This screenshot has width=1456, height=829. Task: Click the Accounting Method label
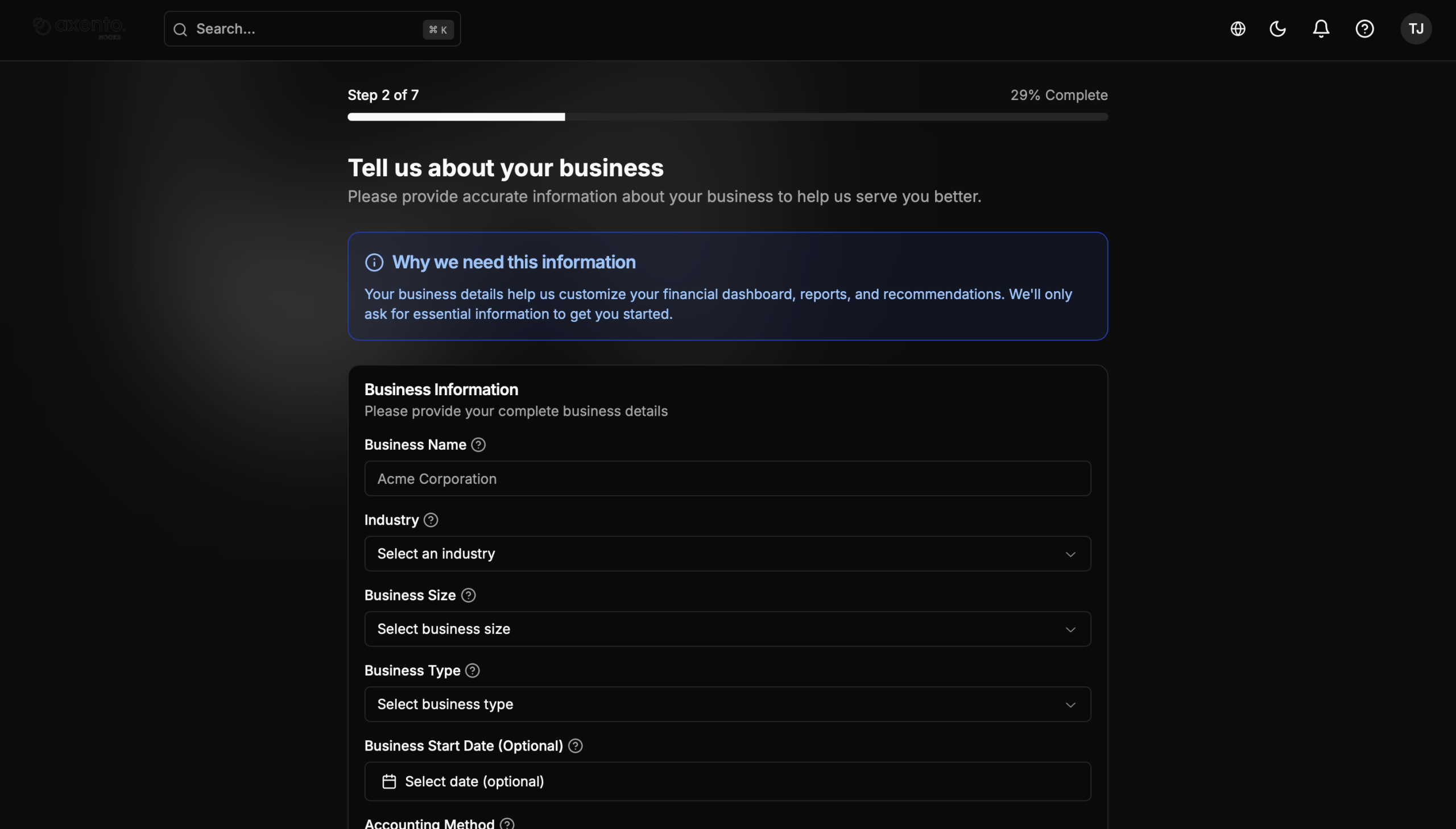[429, 823]
